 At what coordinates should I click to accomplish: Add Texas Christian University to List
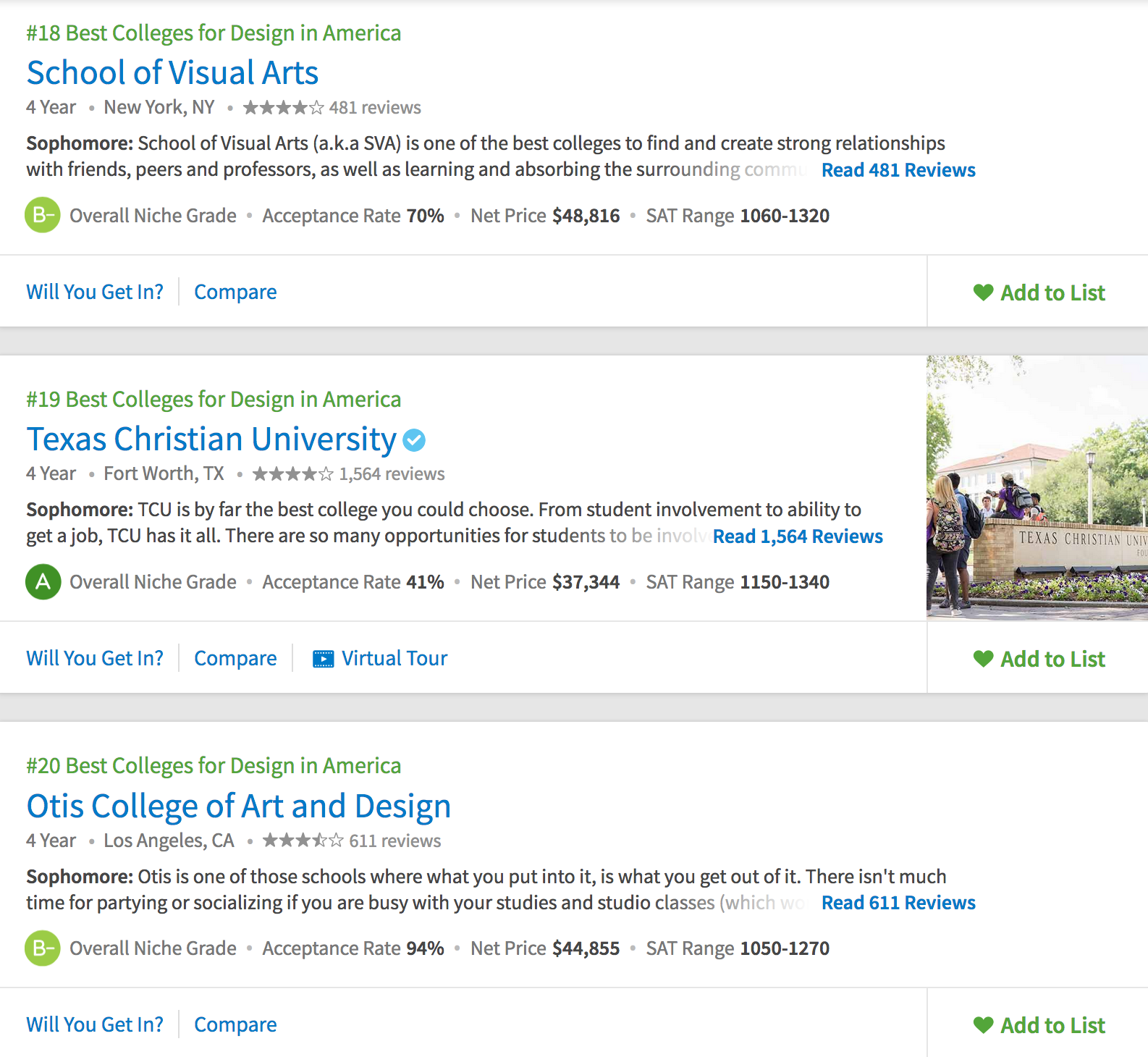[1039, 659]
